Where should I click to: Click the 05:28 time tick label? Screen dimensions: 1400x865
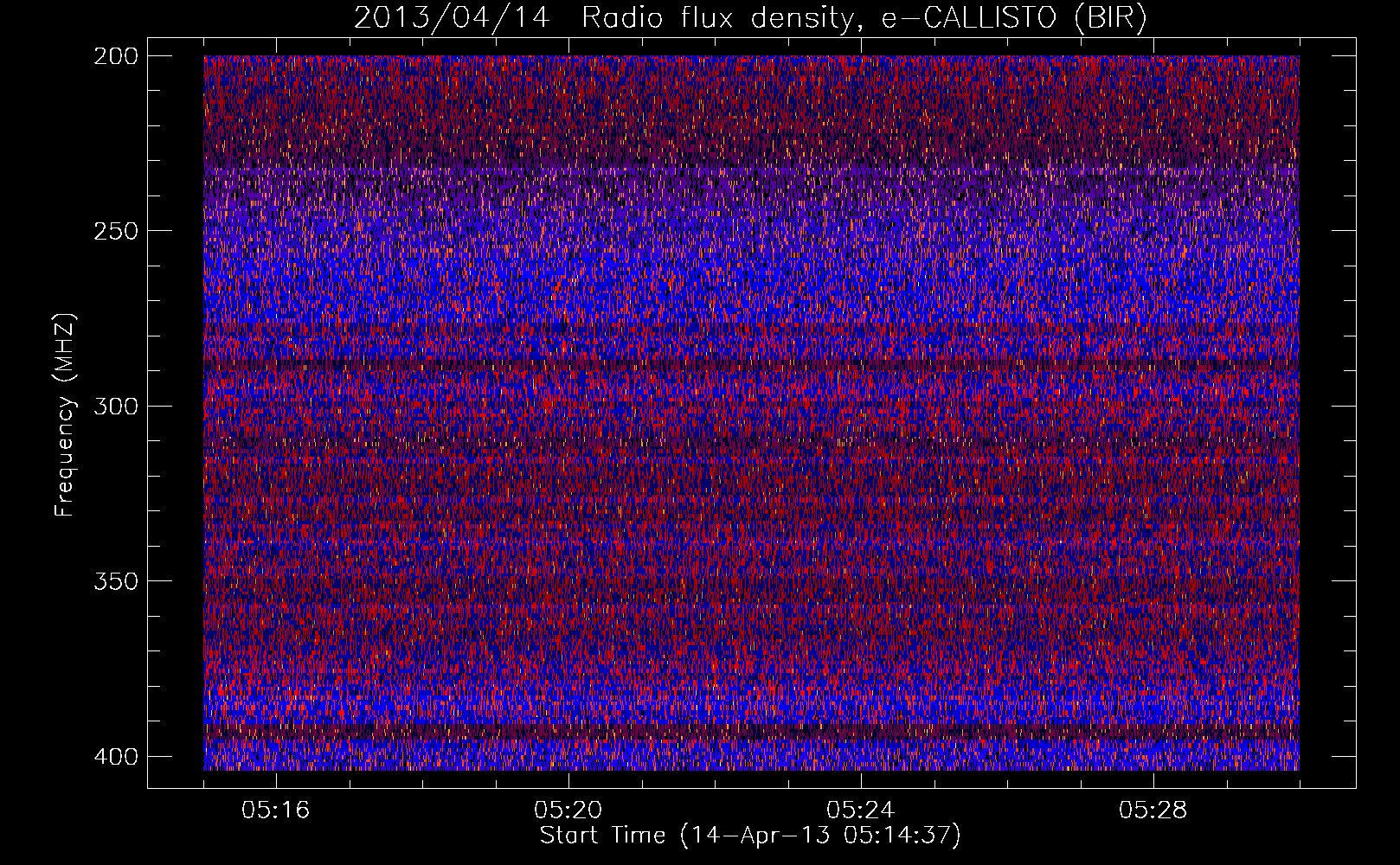coord(1153,810)
